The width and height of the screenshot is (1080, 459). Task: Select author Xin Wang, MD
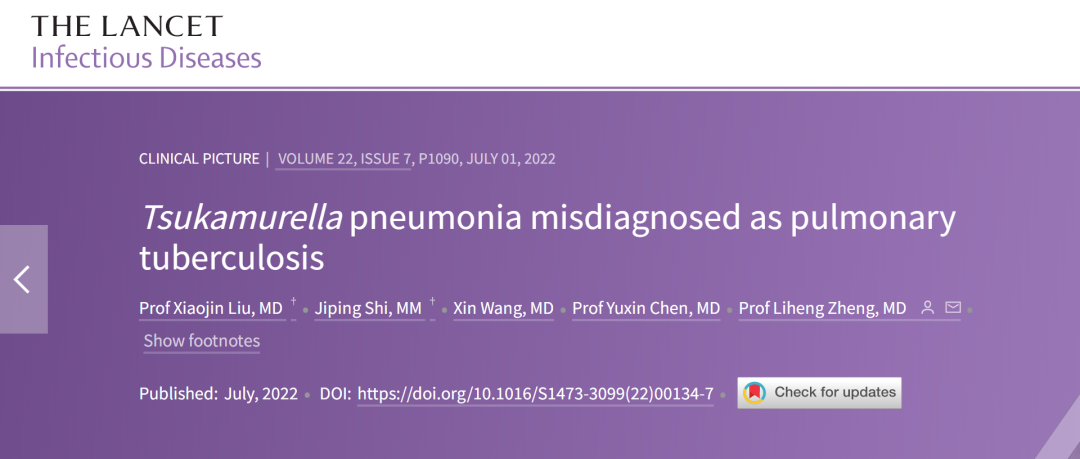pos(503,308)
